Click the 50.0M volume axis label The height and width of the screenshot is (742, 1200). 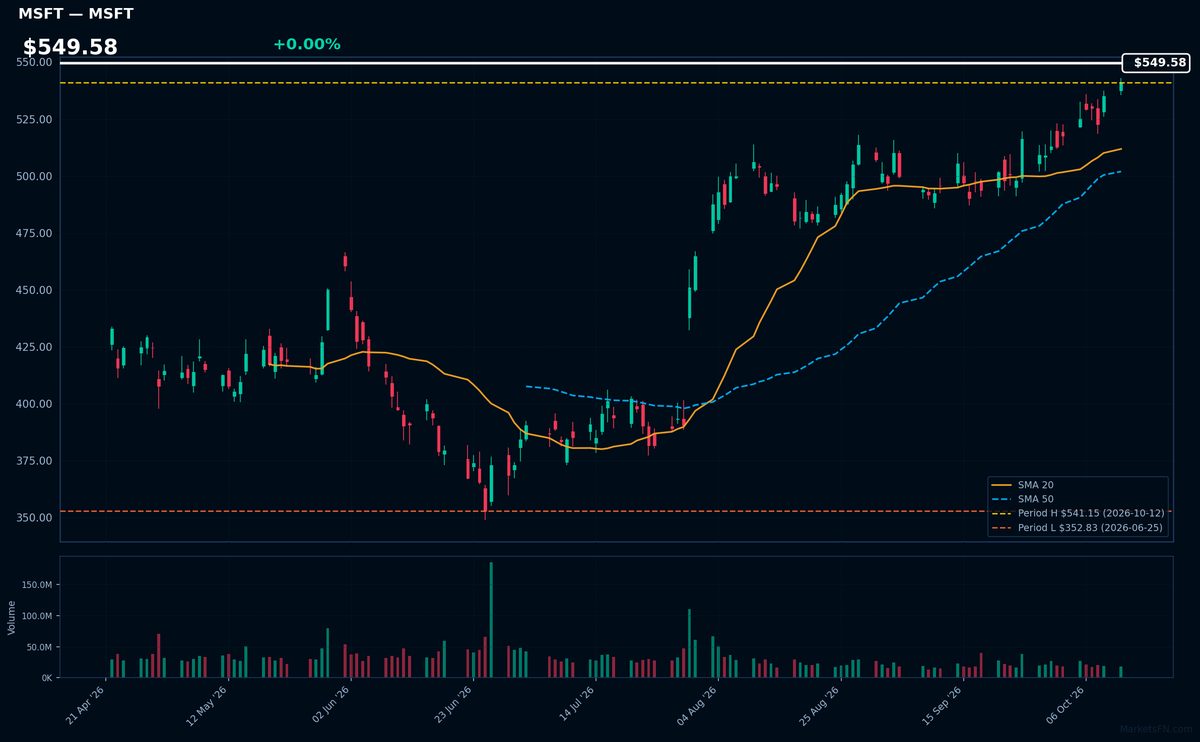pos(39,647)
